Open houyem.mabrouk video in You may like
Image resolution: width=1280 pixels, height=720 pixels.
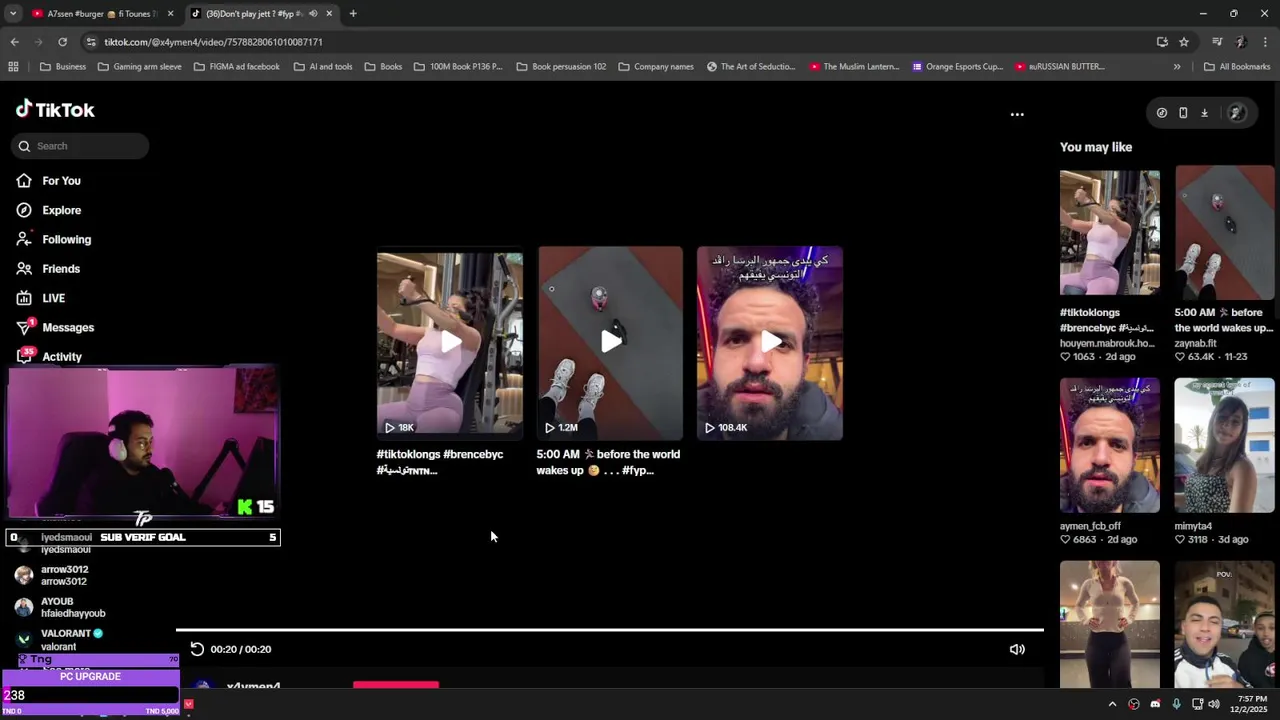click(x=1110, y=232)
